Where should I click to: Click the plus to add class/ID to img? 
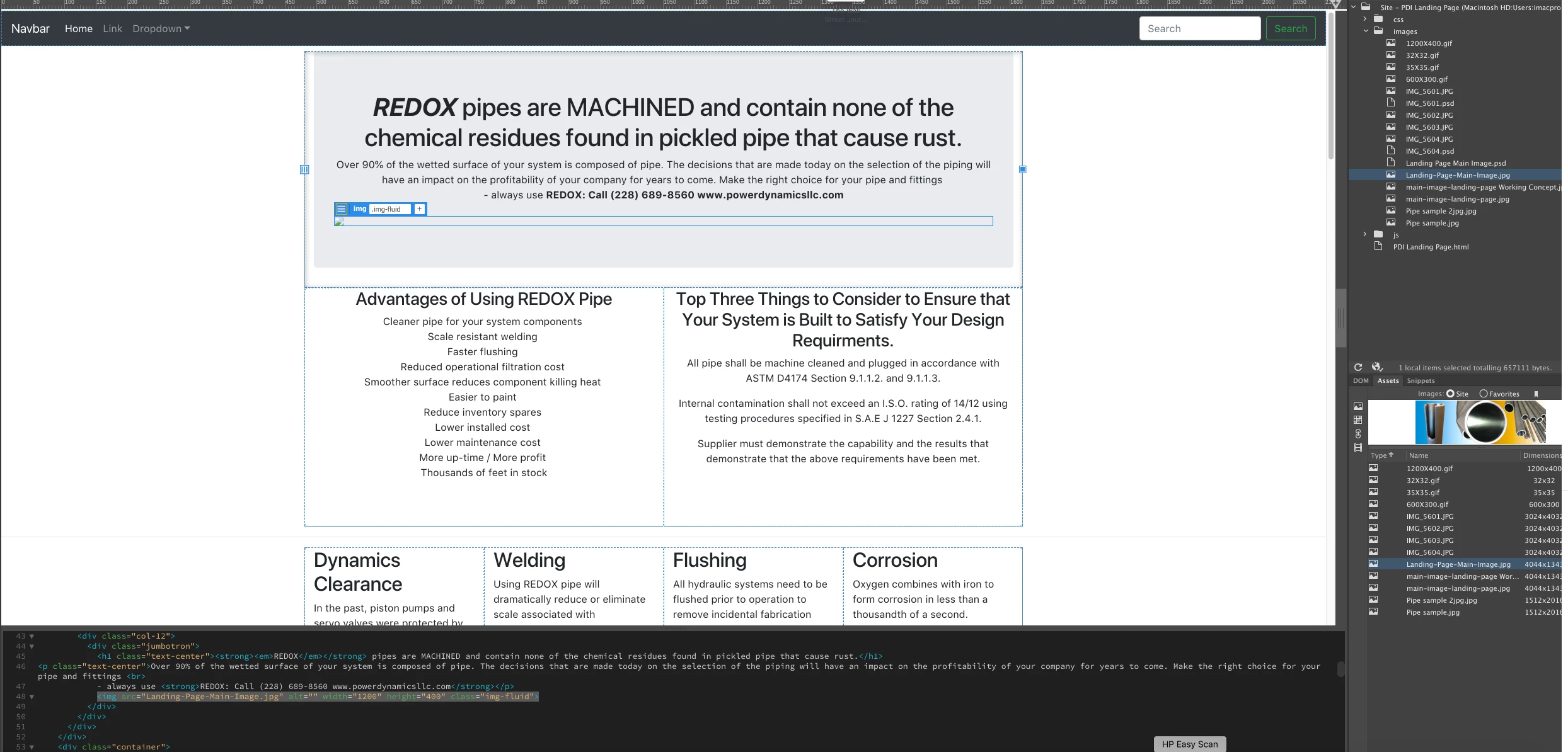pyautogui.click(x=420, y=209)
